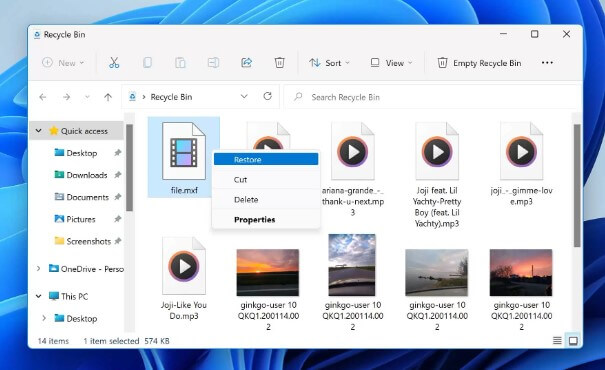Viewport: 605px width, 370px height.
Task: Go back with the back arrow
Action: click(x=43, y=97)
